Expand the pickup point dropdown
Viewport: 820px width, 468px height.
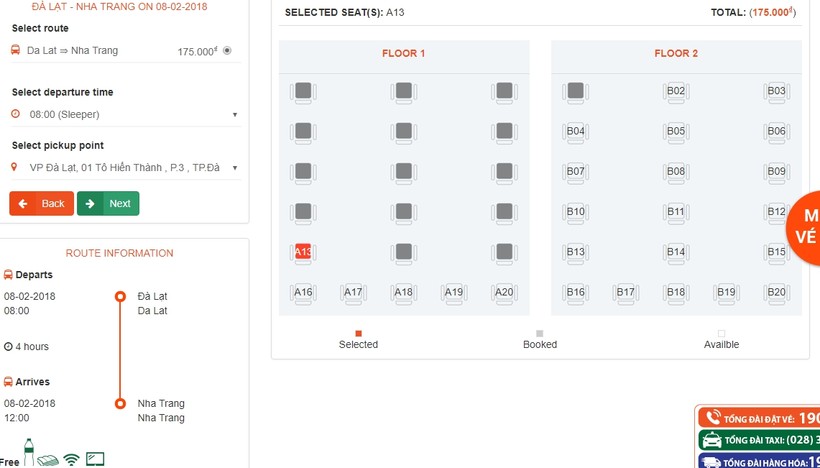click(125, 168)
